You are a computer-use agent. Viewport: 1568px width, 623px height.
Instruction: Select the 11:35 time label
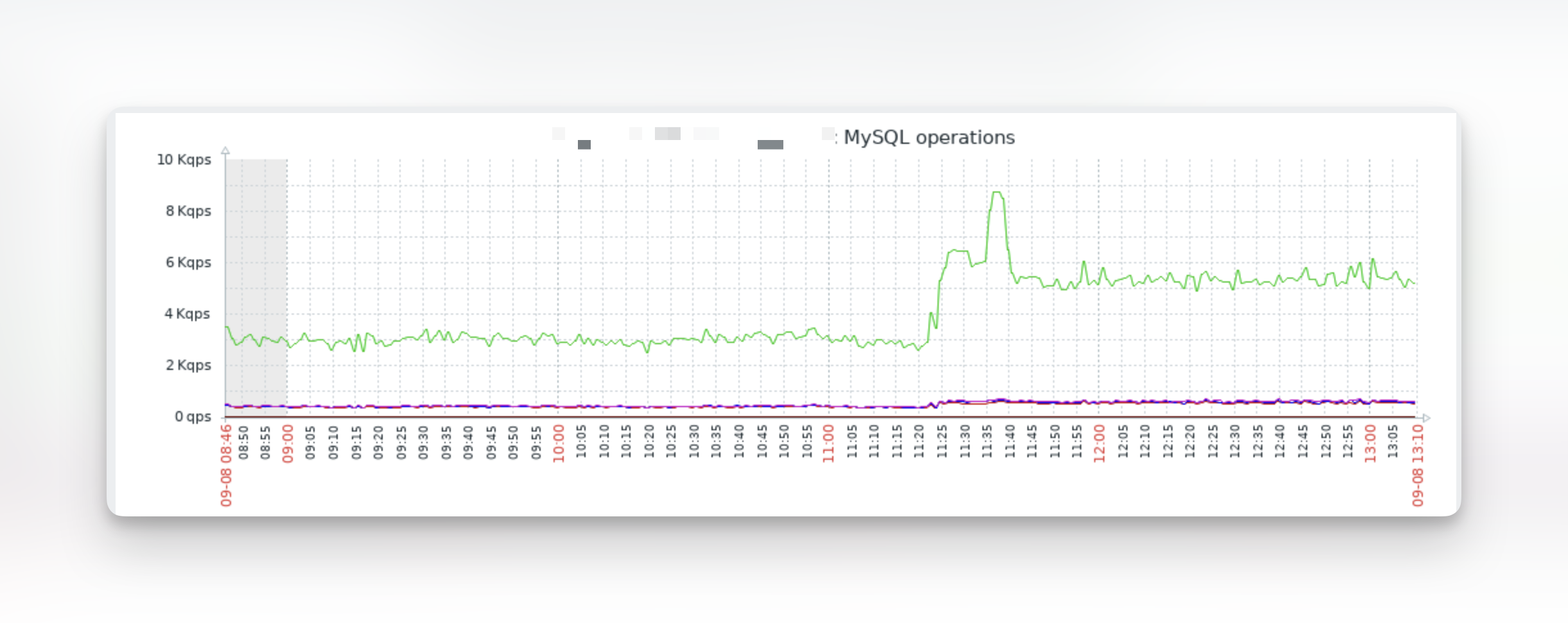pos(987,441)
